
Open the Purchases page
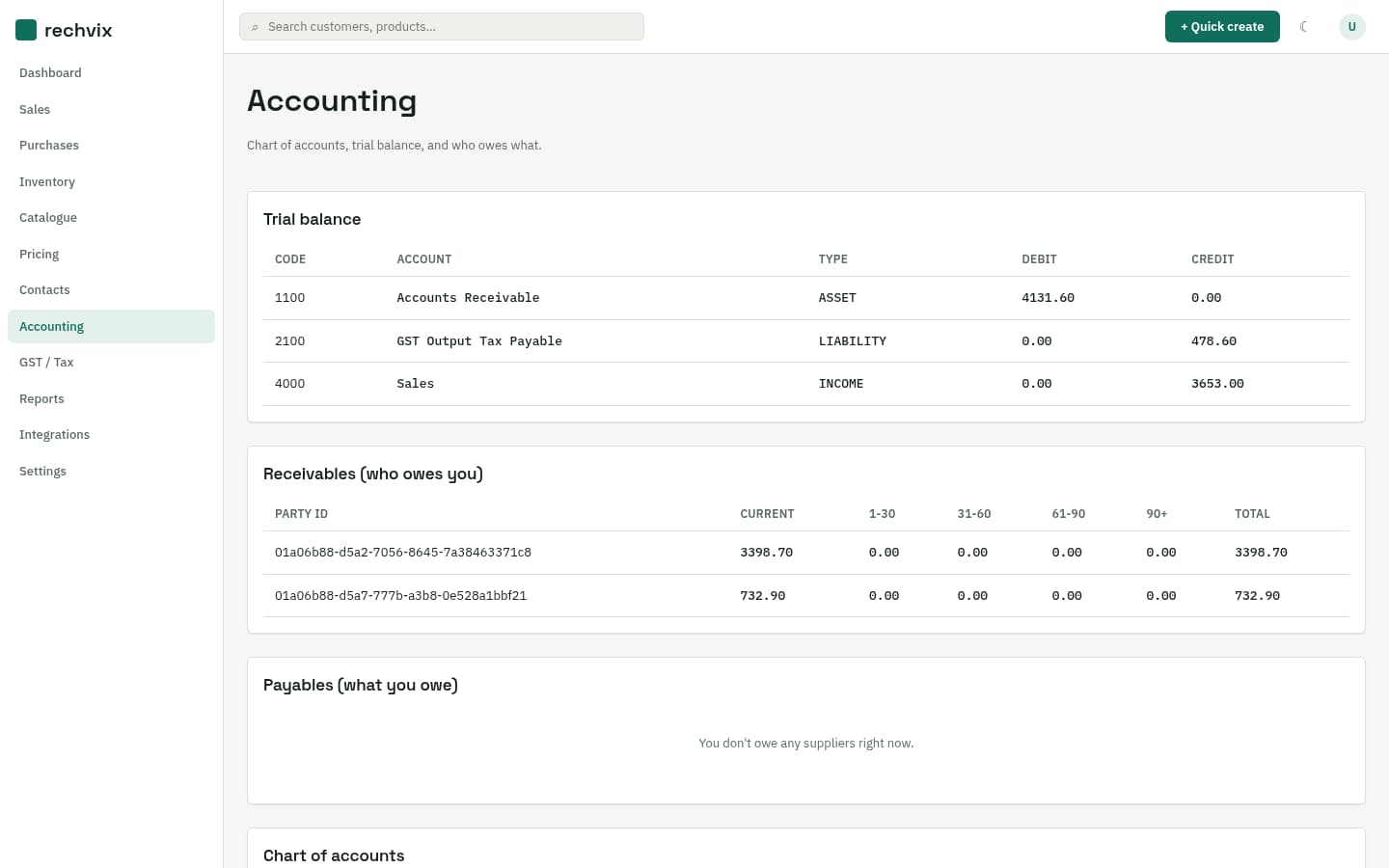(111, 146)
